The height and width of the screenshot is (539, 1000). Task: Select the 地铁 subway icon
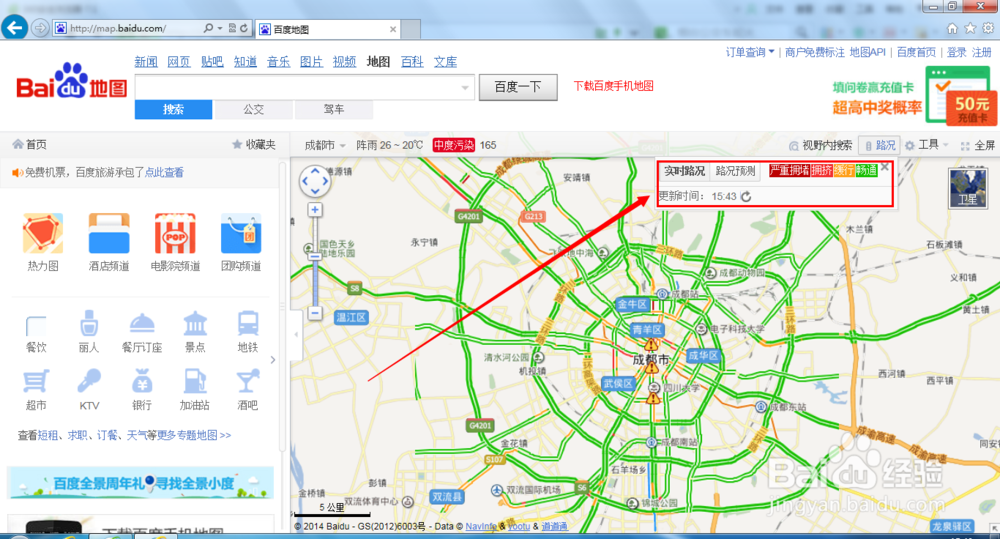(x=247, y=323)
